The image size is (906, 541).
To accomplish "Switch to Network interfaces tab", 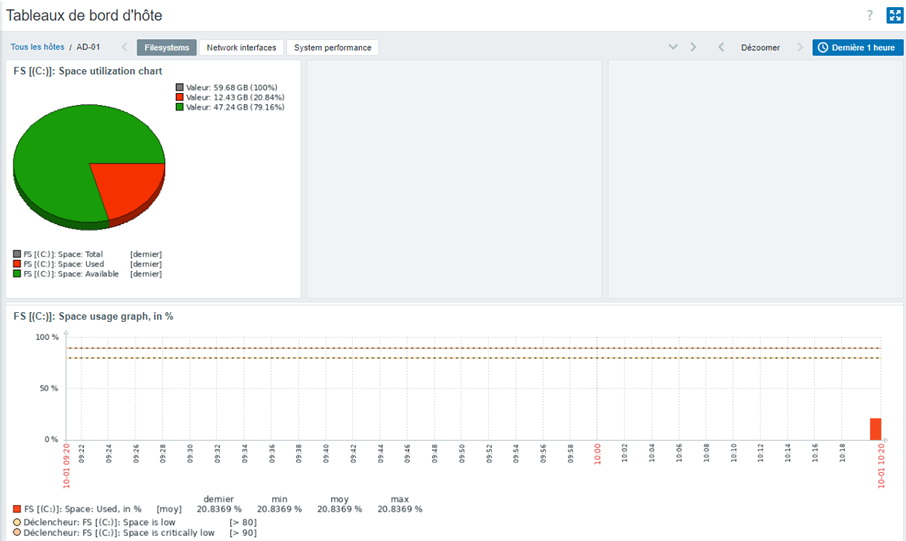I will (242, 47).
